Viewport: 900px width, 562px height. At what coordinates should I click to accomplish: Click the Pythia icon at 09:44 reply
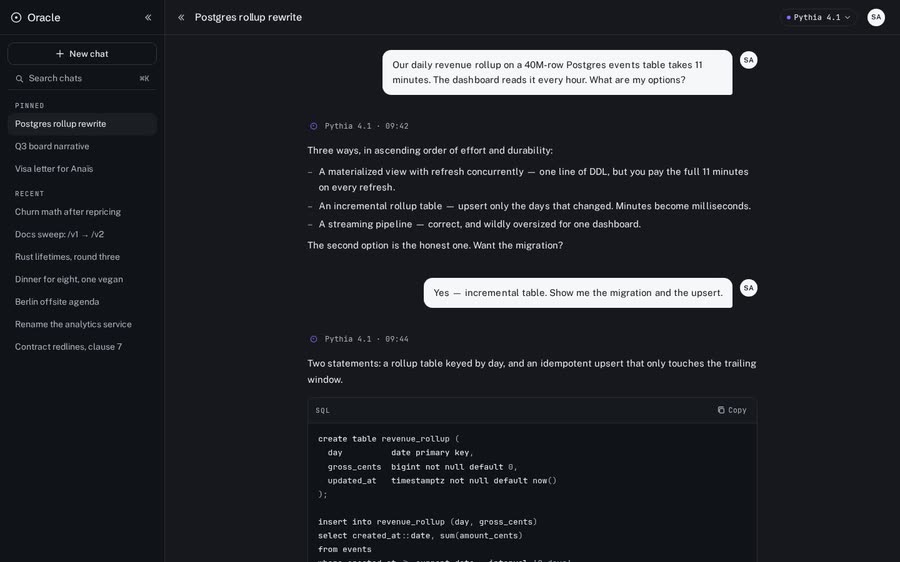[x=313, y=339]
